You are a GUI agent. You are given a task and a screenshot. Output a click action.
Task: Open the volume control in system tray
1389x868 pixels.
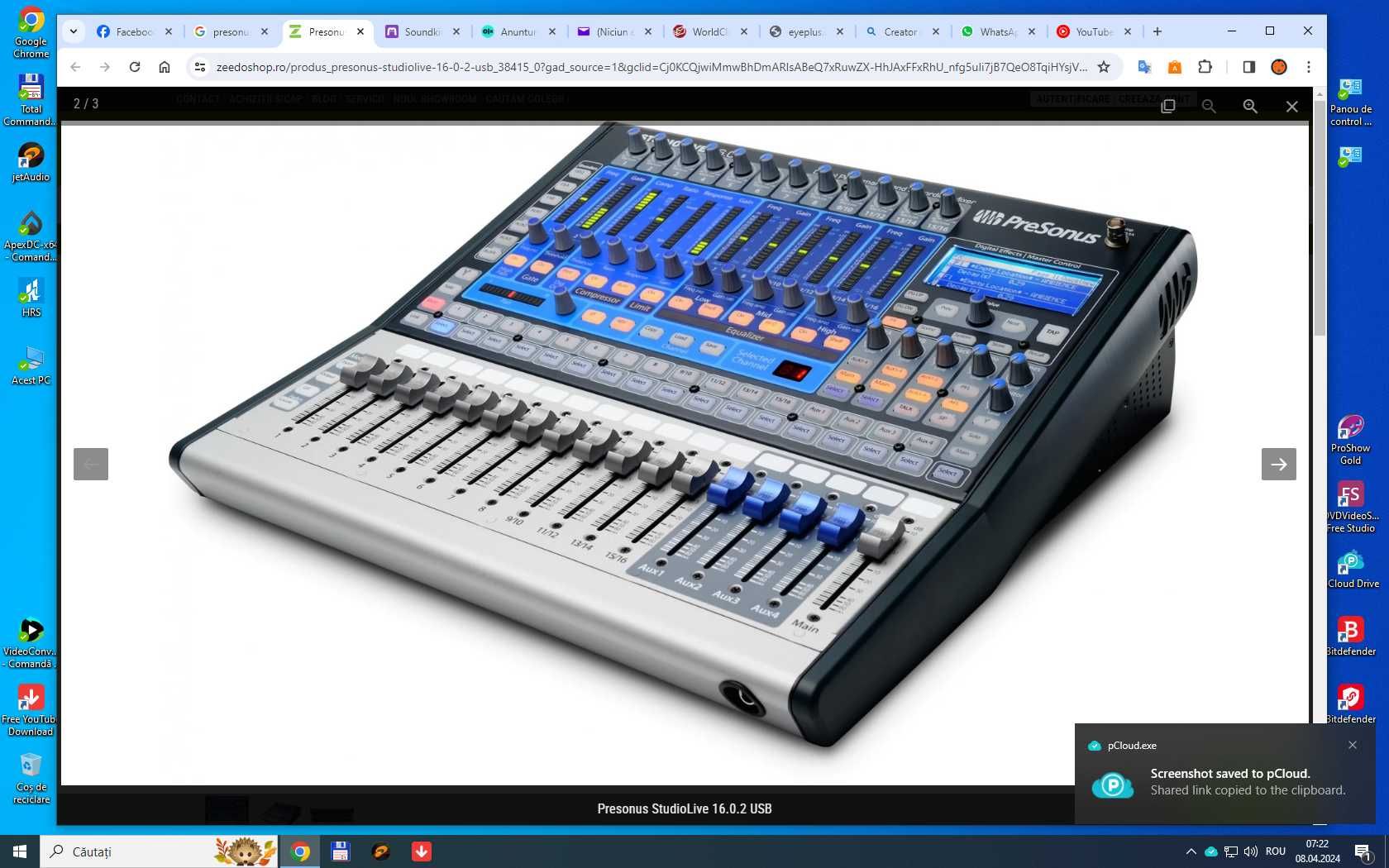(x=1251, y=851)
